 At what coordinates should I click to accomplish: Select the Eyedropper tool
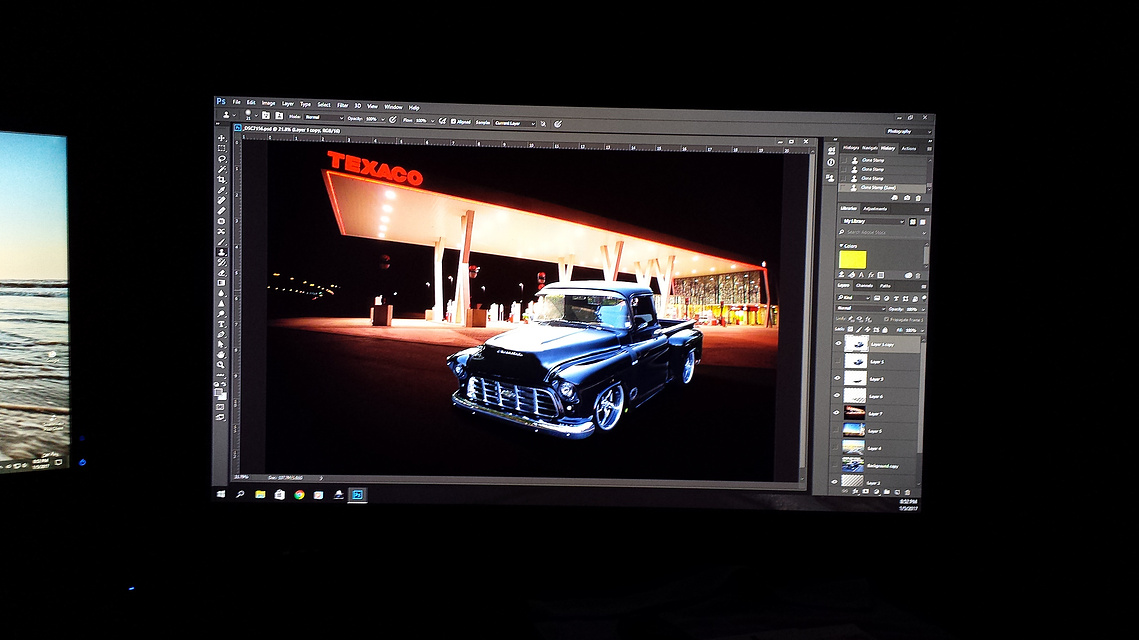[222, 190]
